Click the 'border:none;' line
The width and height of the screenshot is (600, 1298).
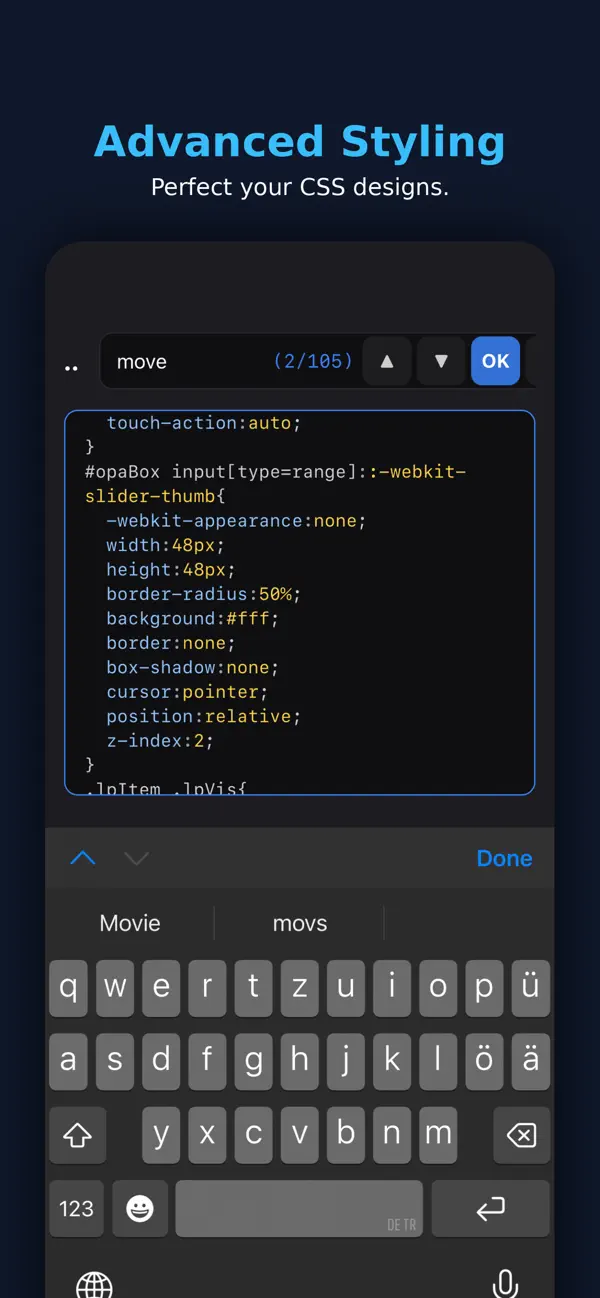(170, 643)
